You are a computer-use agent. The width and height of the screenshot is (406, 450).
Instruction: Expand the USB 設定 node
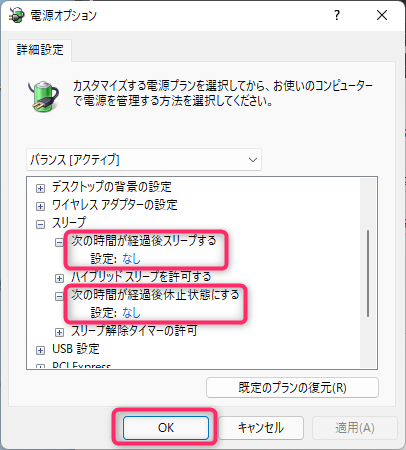click(40, 350)
